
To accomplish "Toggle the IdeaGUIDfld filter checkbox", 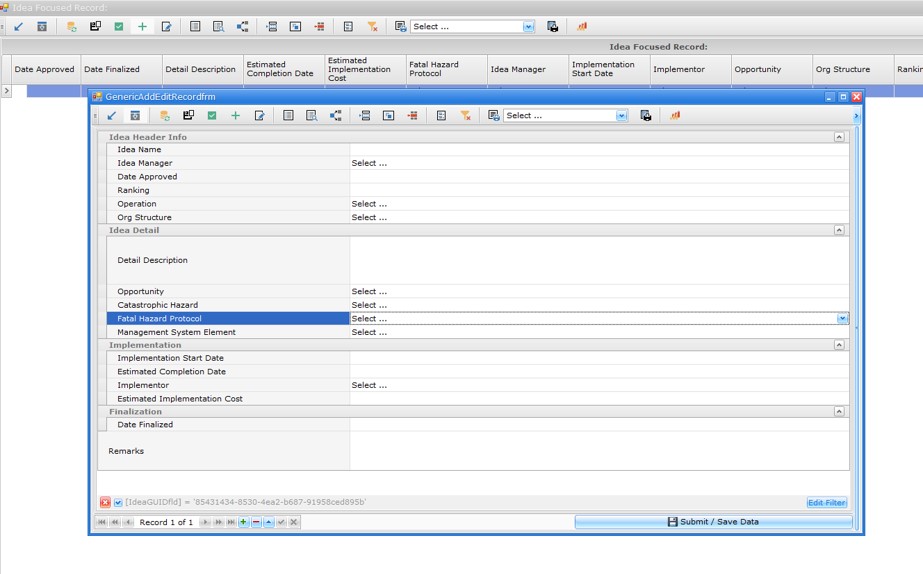I will tap(118, 503).
